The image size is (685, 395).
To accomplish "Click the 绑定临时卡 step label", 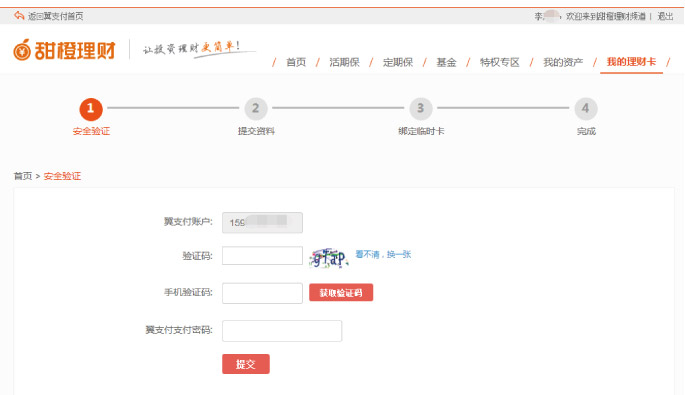I will pyautogui.click(x=421, y=131).
